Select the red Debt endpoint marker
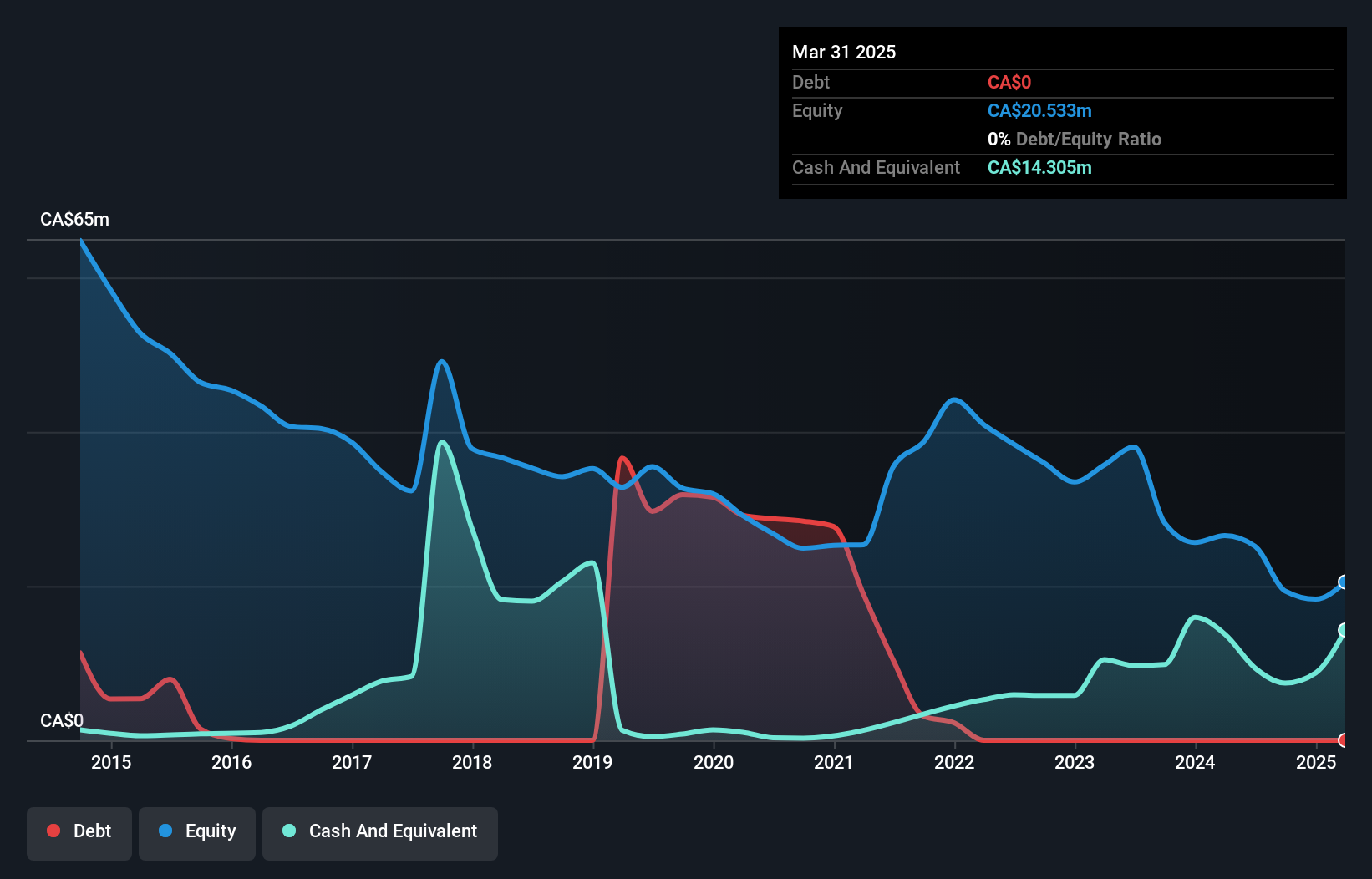This screenshot has width=1372, height=879. coord(1344,740)
